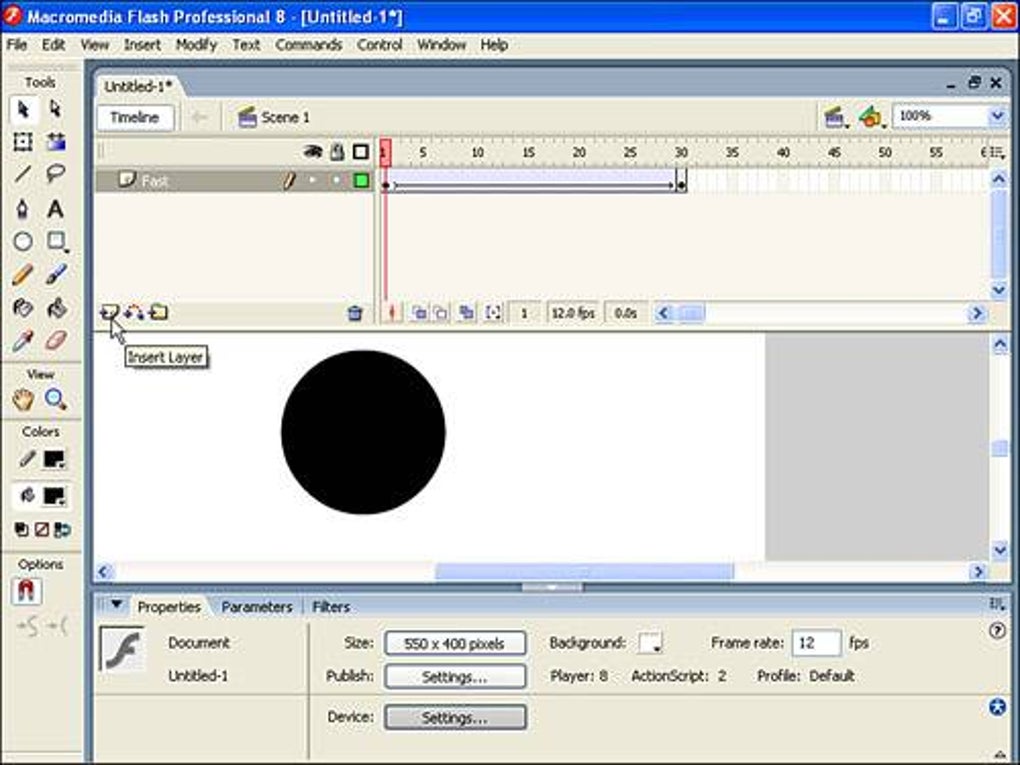
Task: Switch to the Filters tab
Action: (331, 606)
